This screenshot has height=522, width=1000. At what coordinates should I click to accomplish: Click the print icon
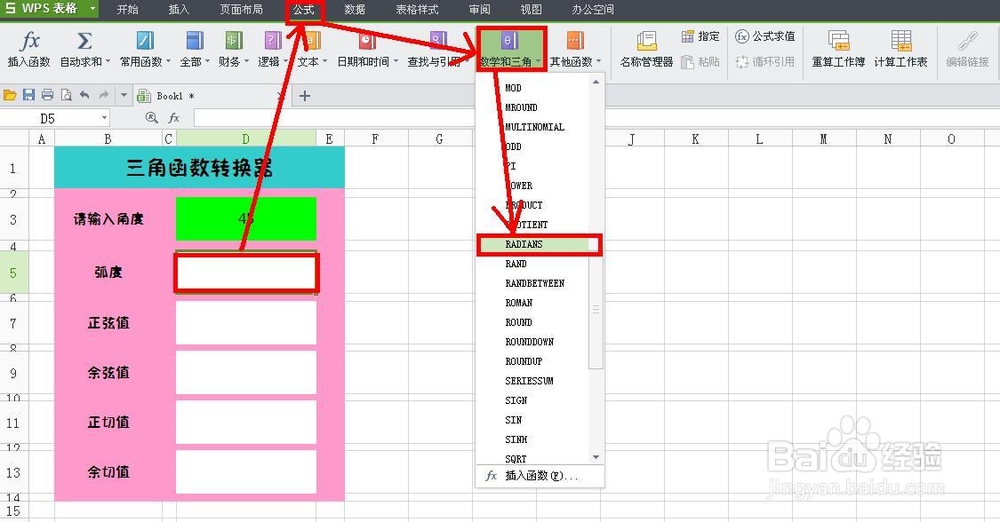[x=47, y=95]
